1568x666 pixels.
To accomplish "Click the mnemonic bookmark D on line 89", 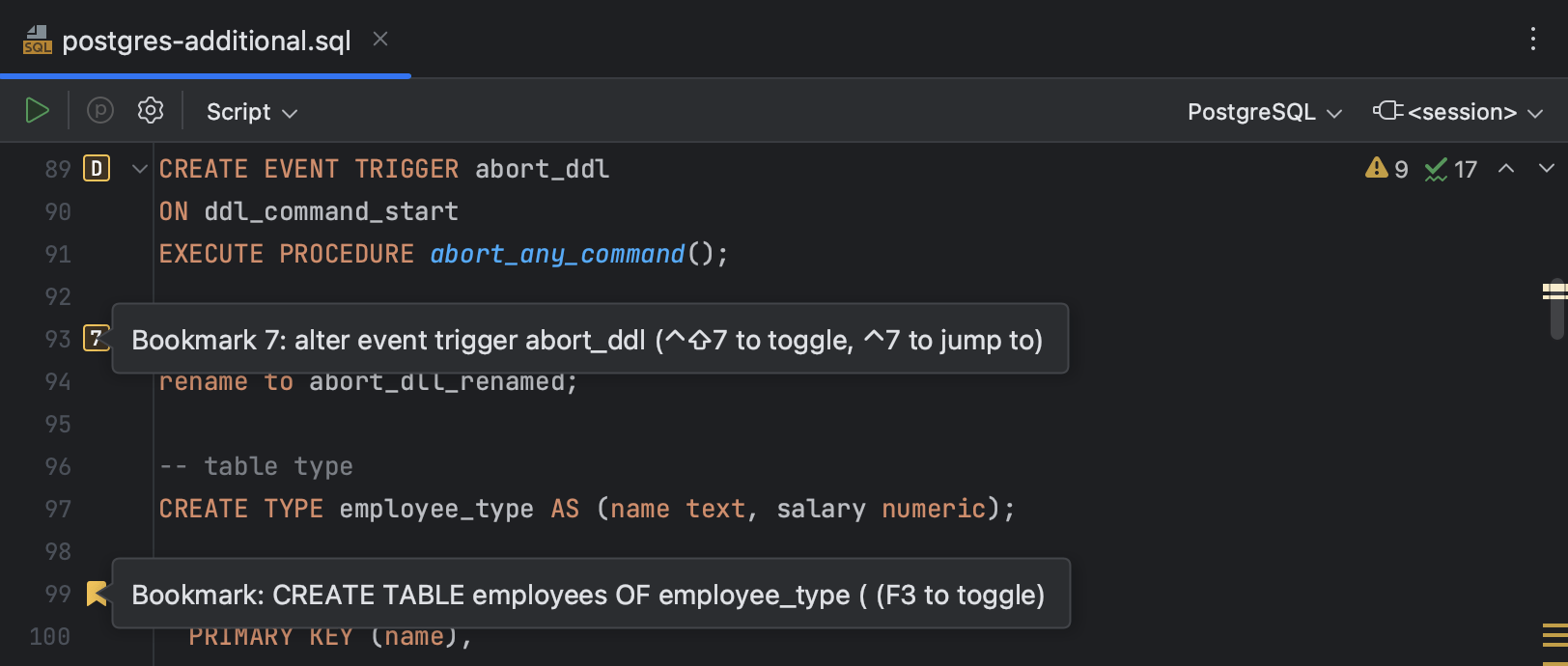I will tap(97, 169).
